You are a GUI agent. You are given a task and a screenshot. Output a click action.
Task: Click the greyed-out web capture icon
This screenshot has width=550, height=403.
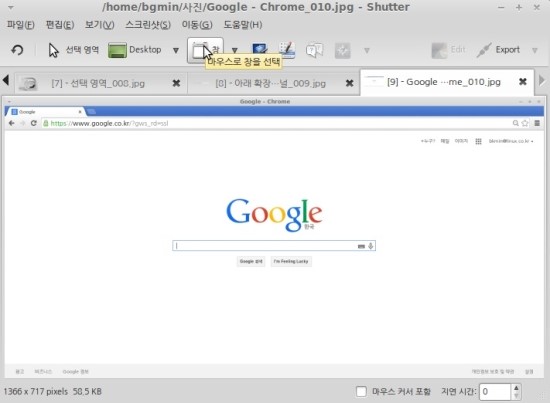pos(342,51)
